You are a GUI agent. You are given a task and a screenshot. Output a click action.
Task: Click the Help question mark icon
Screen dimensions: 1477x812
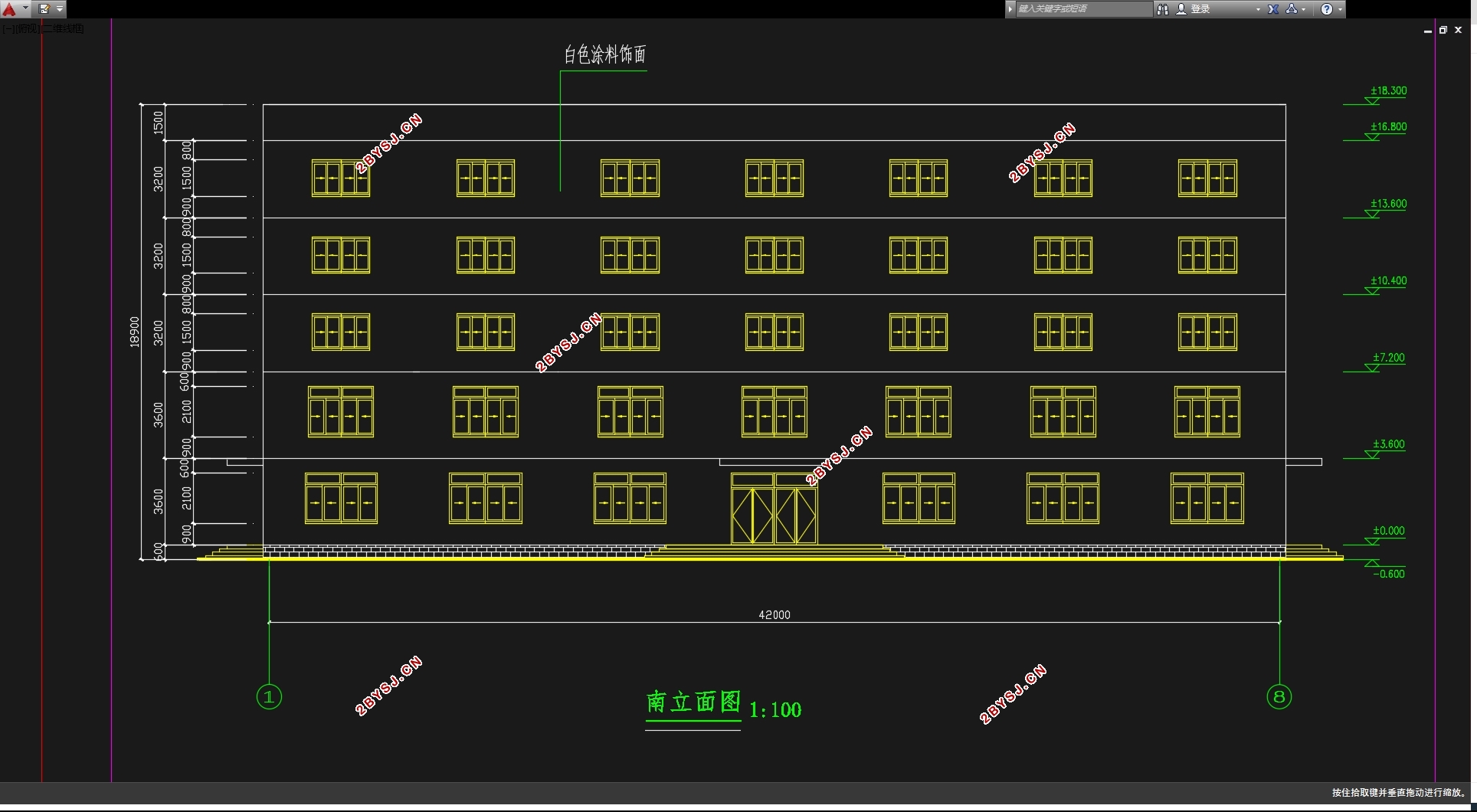[x=1327, y=9]
